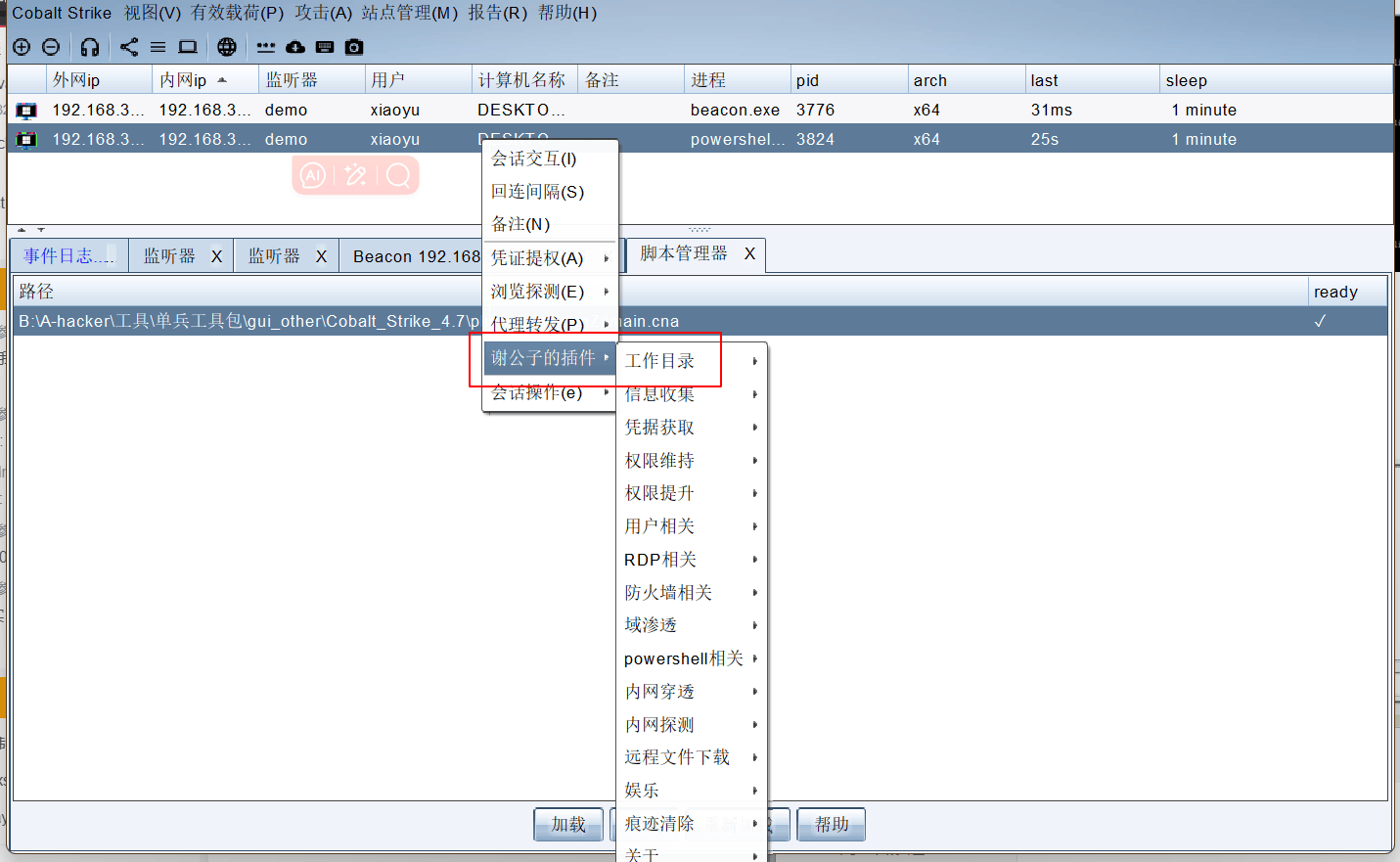This screenshot has width=1400, height=862.
Task: Expand the 代理转发(P) submenu
Action: tap(550, 324)
